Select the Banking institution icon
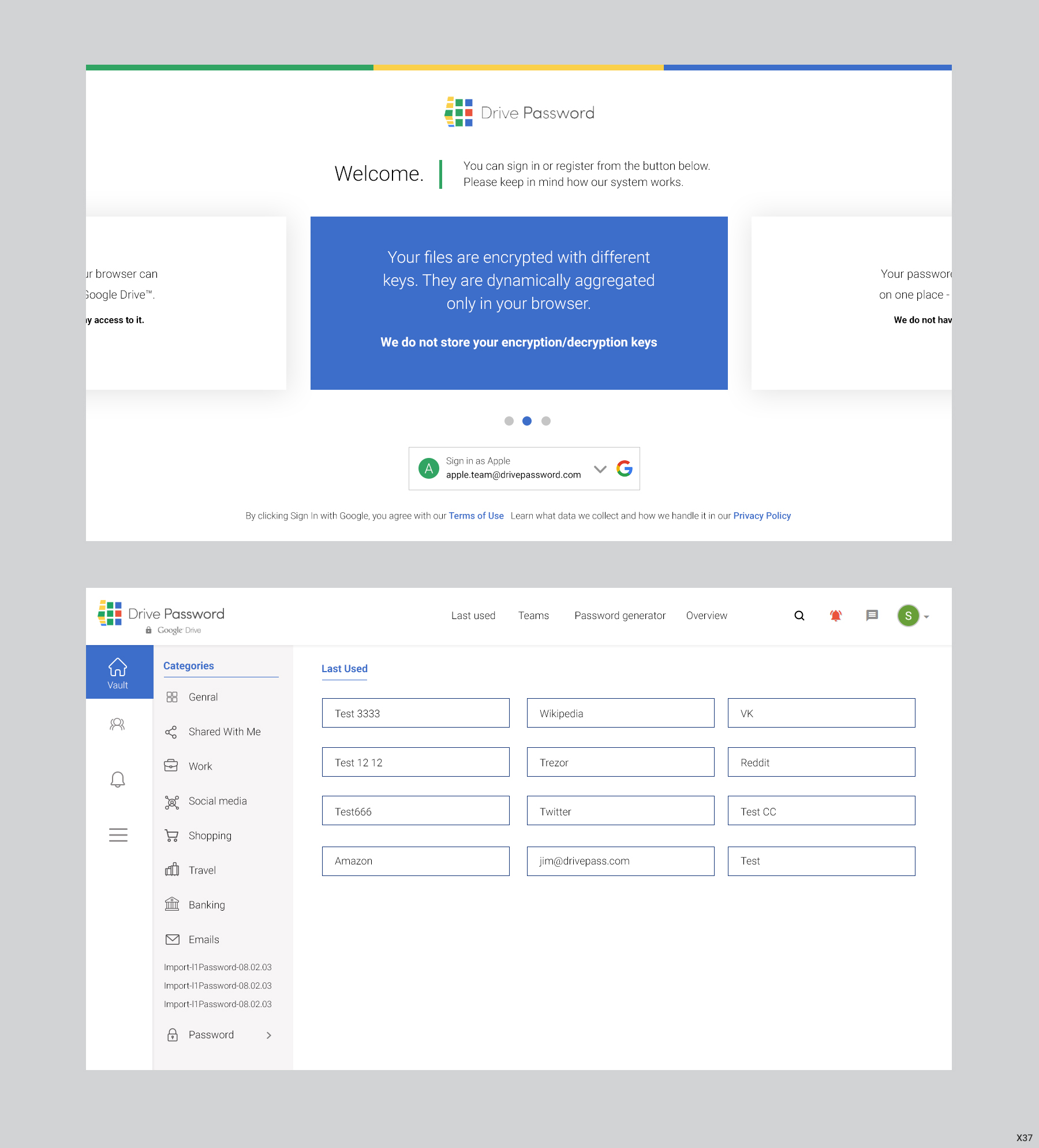The height and width of the screenshot is (1148, 1039). tap(172, 904)
